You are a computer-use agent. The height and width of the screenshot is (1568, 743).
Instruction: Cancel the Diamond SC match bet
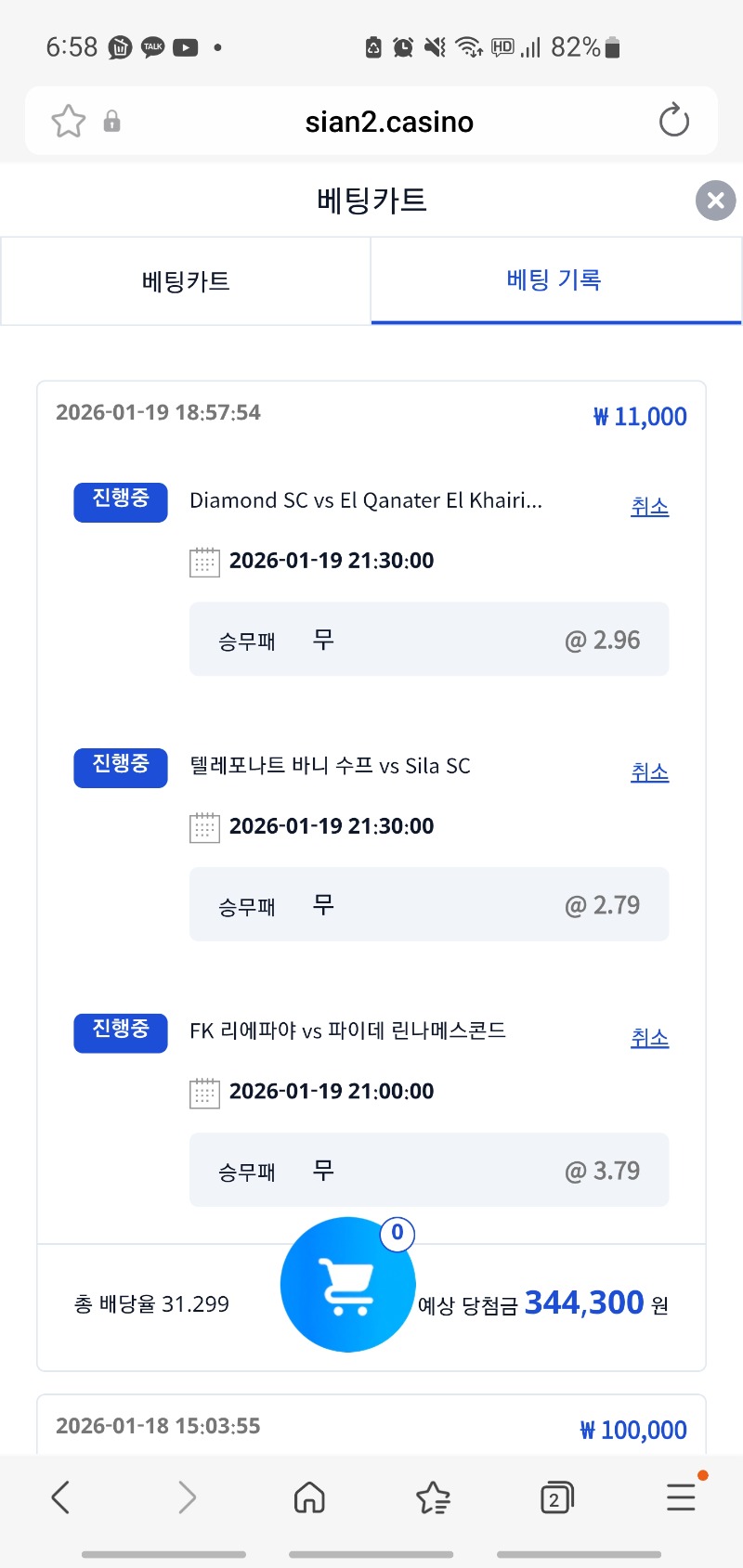click(x=649, y=507)
